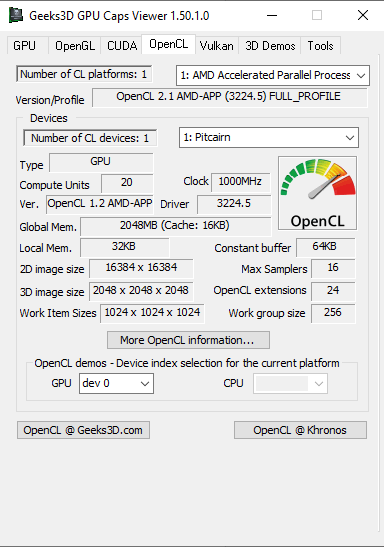Click the Global Mem. value 2048MB

(x=175, y=226)
